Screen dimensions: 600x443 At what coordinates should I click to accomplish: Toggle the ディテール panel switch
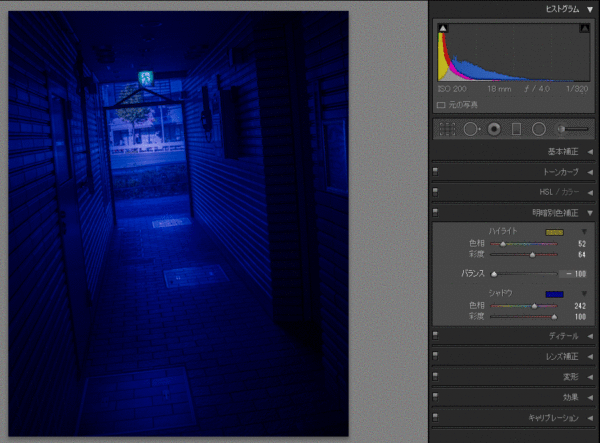coord(435,336)
